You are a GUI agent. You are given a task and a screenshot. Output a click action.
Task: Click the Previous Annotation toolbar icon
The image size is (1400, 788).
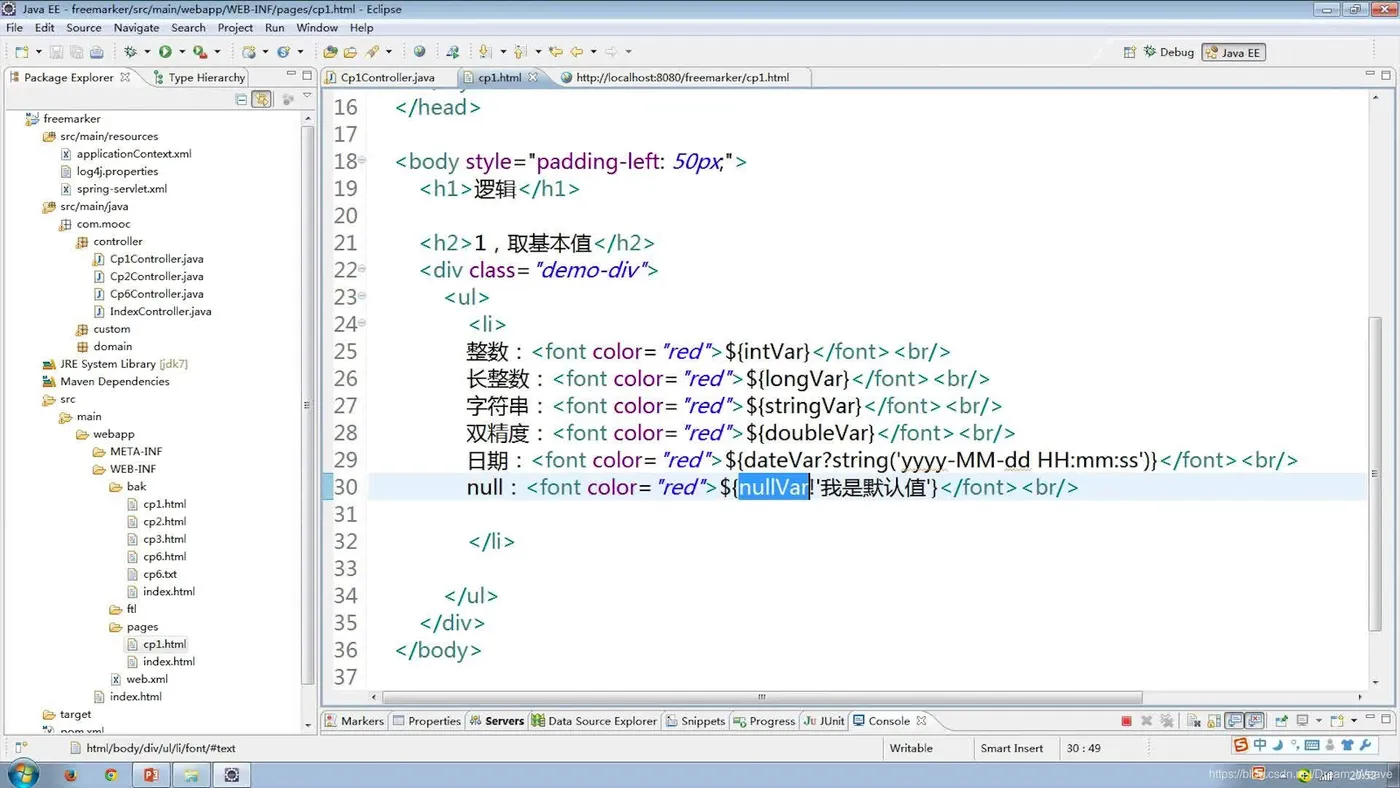519,52
